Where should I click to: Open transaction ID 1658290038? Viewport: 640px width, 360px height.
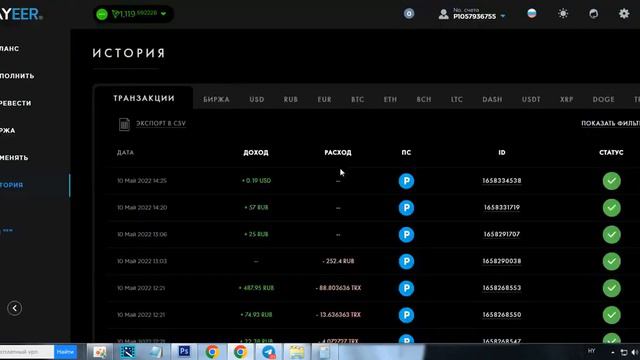502,261
